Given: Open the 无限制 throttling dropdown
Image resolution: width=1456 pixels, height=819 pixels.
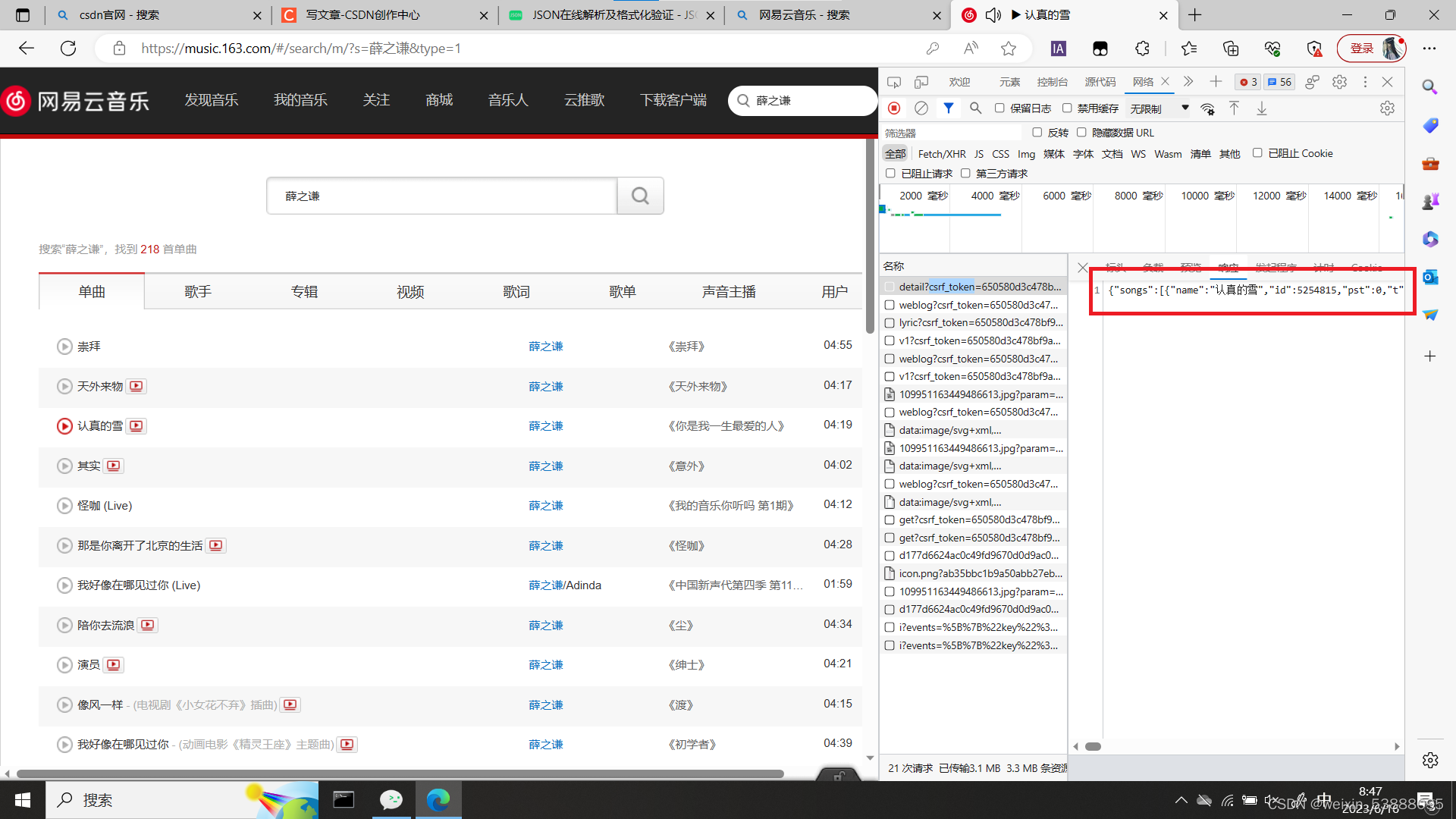Looking at the screenshot, I should pos(1159,108).
